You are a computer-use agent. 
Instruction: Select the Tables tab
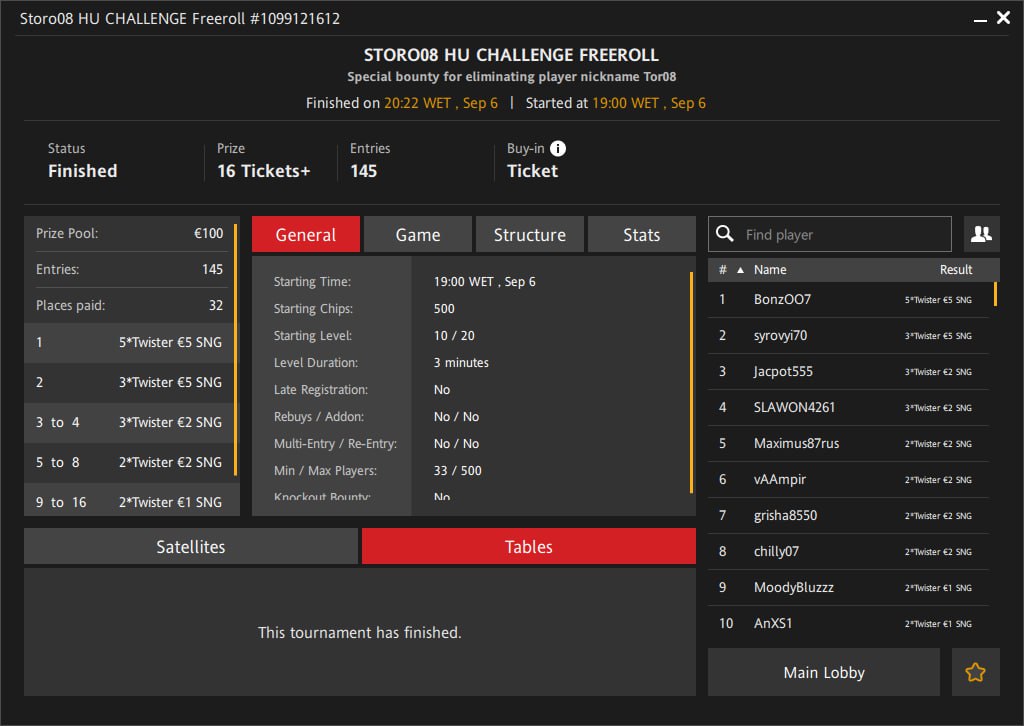click(x=528, y=546)
